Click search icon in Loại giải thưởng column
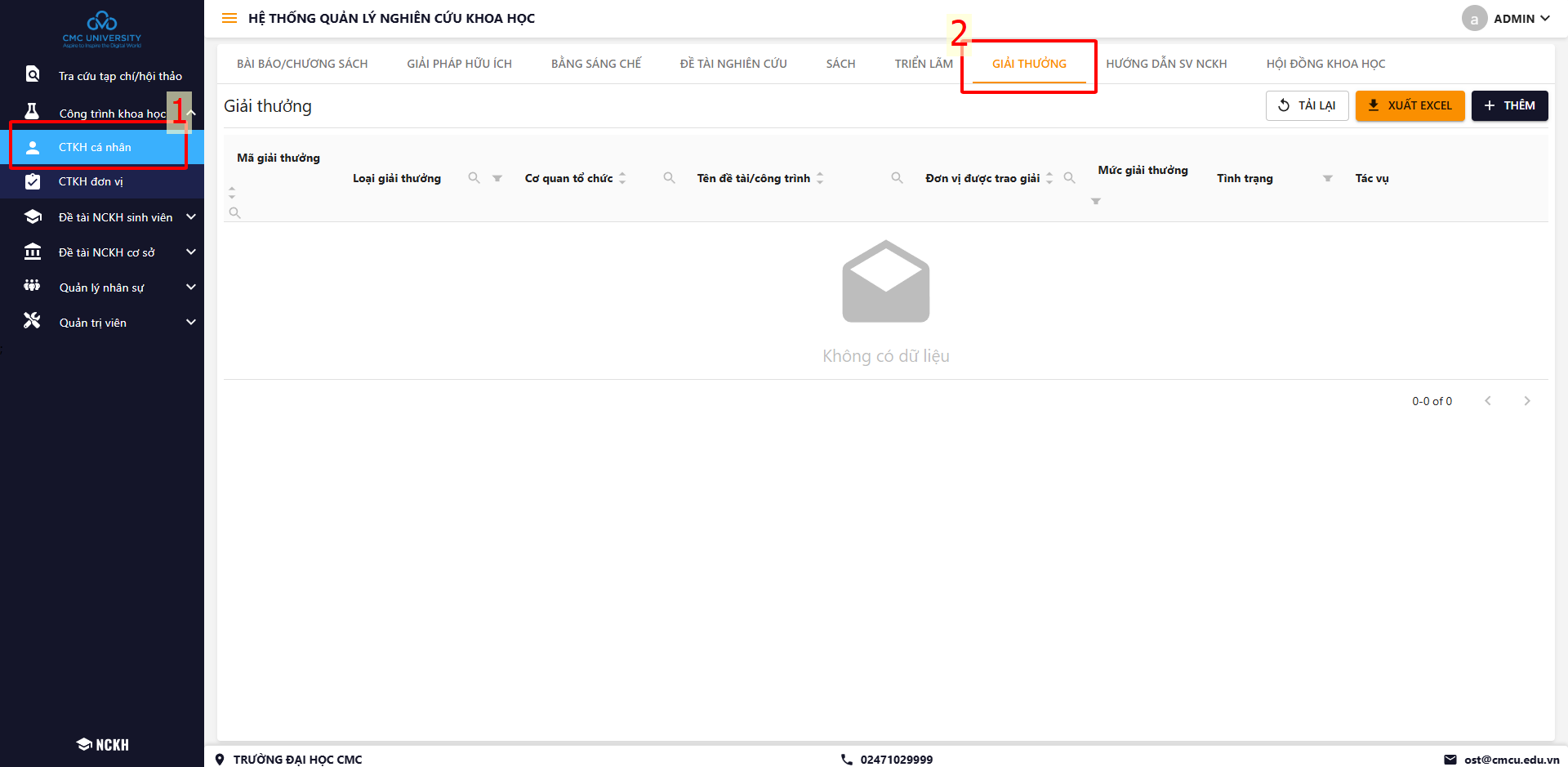Screen dimensions: 1568x767 click(x=474, y=178)
